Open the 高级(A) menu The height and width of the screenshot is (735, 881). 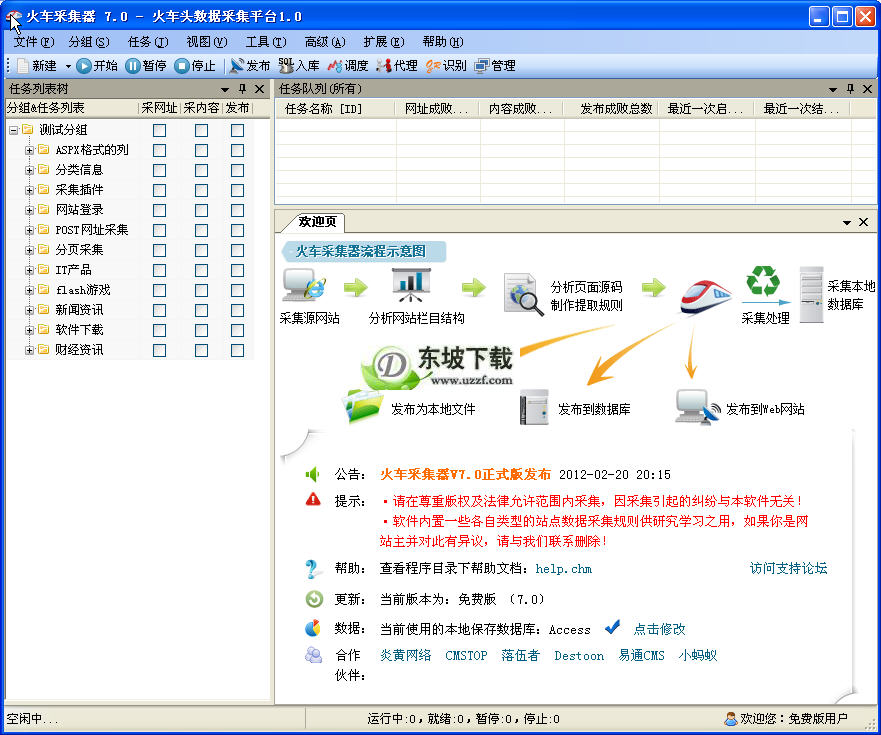pyautogui.click(x=325, y=42)
